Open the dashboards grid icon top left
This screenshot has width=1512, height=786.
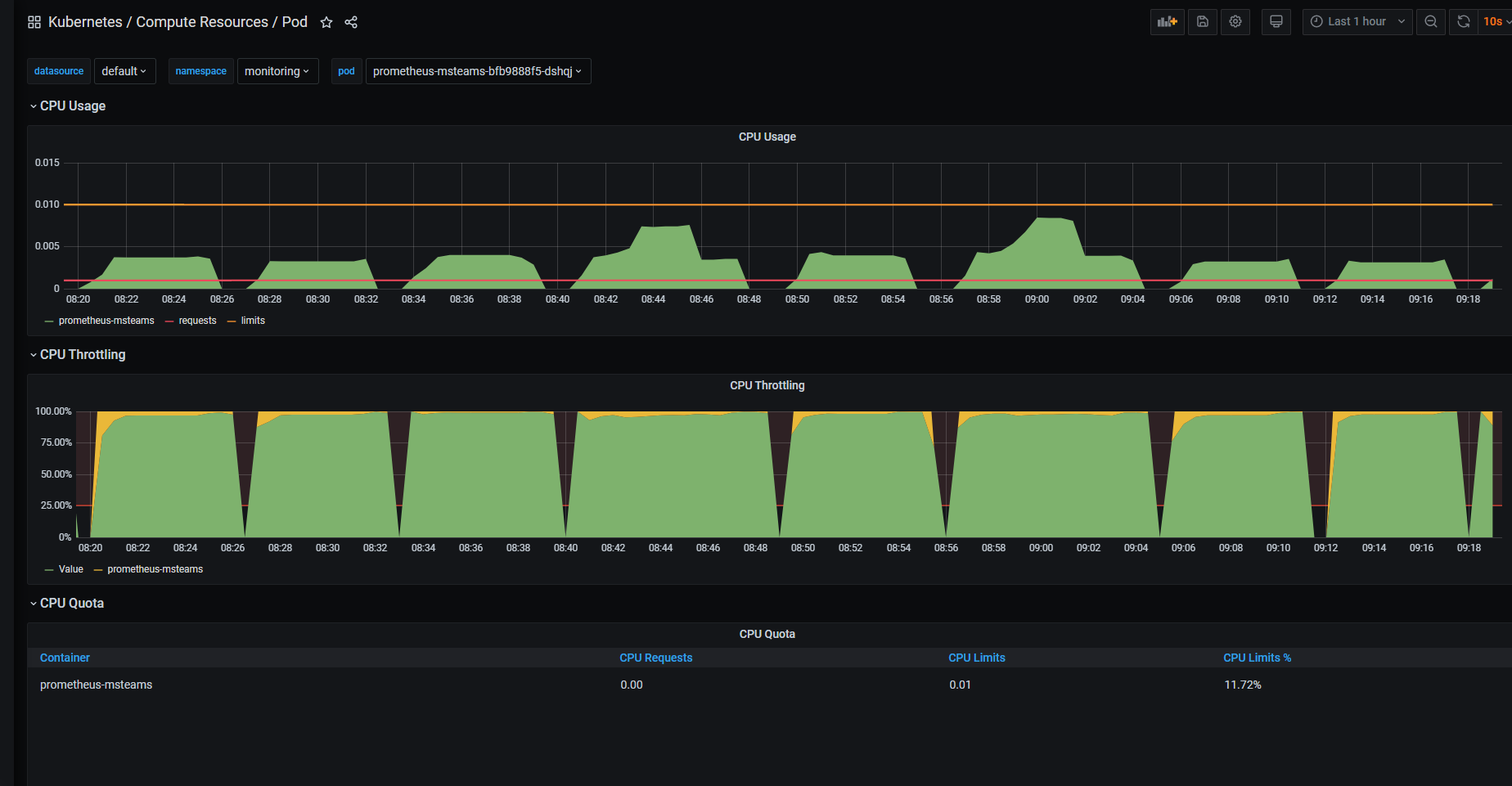(x=34, y=21)
